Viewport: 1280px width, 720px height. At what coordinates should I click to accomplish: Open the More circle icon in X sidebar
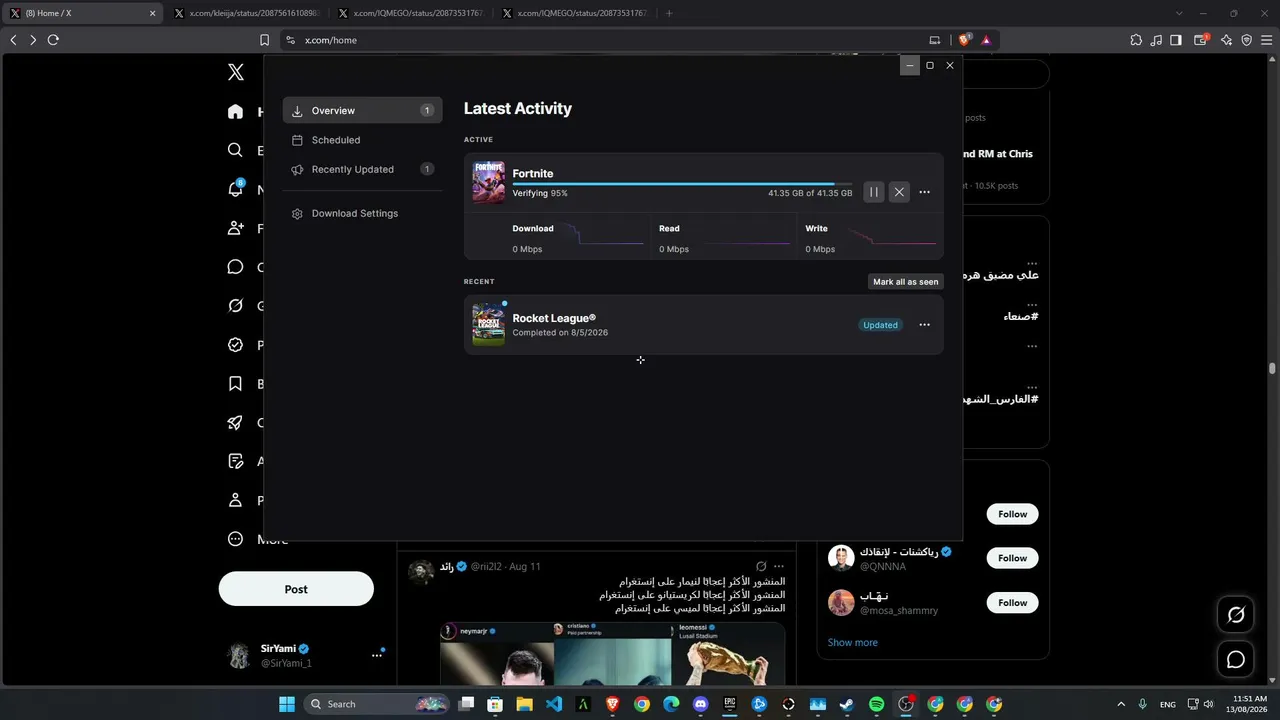coord(235,539)
